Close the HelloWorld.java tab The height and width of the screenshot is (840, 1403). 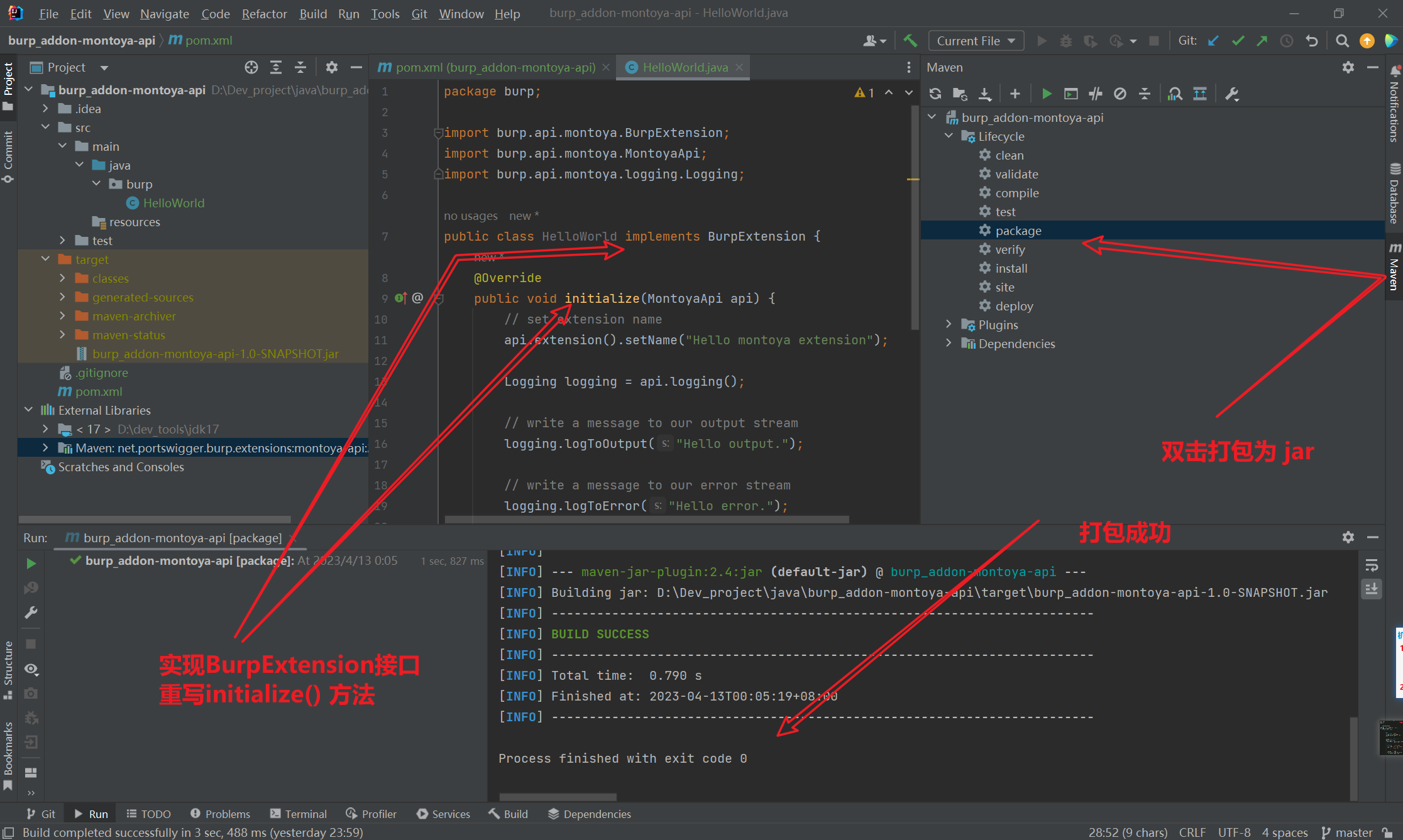point(739,67)
